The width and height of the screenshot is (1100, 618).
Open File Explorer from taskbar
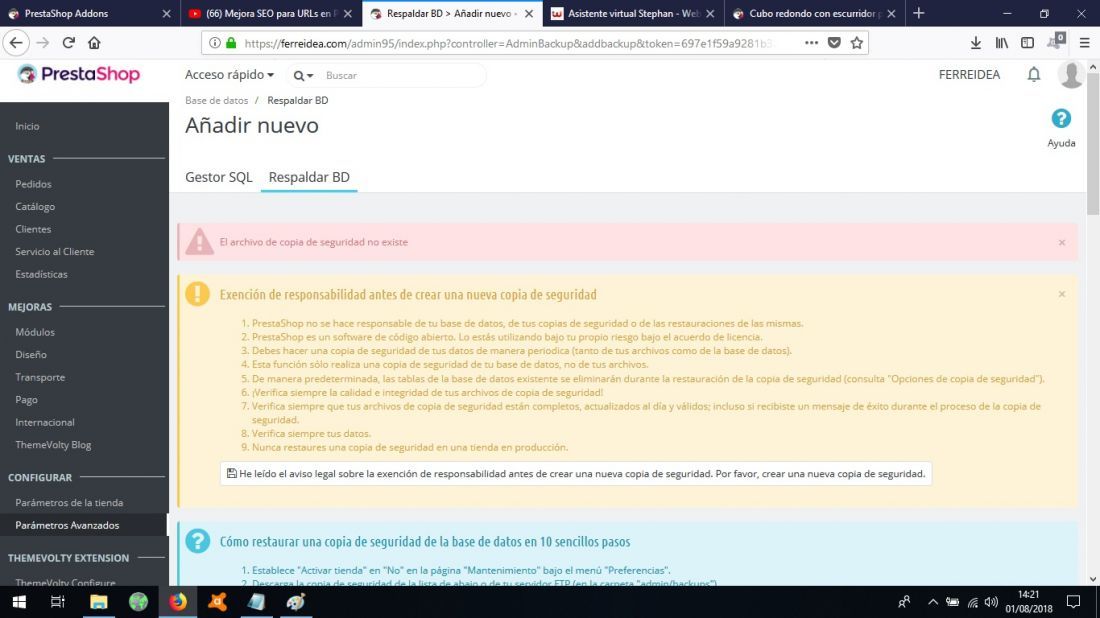[x=98, y=602]
